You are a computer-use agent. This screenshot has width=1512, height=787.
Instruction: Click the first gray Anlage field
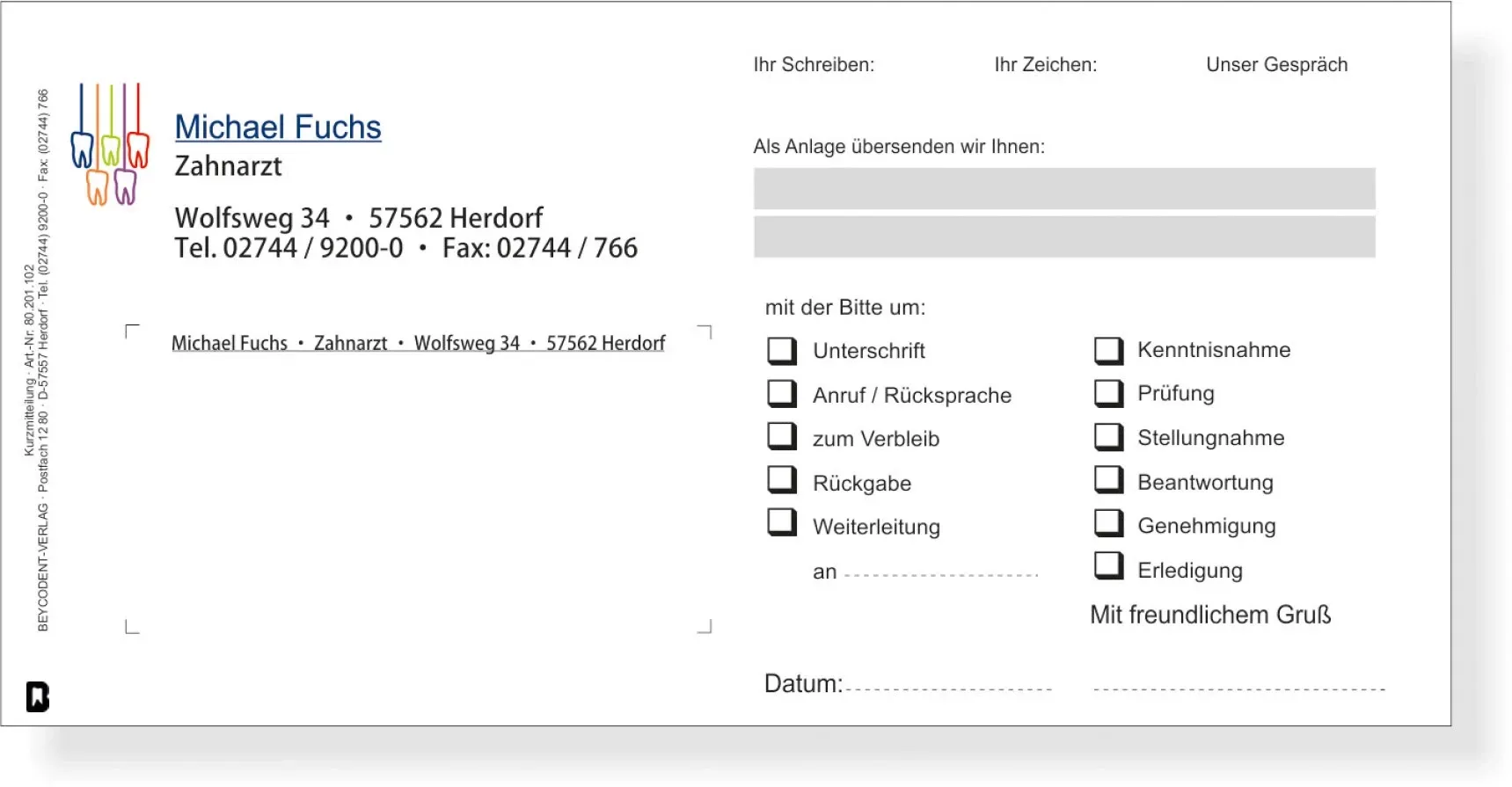[1063, 189]
